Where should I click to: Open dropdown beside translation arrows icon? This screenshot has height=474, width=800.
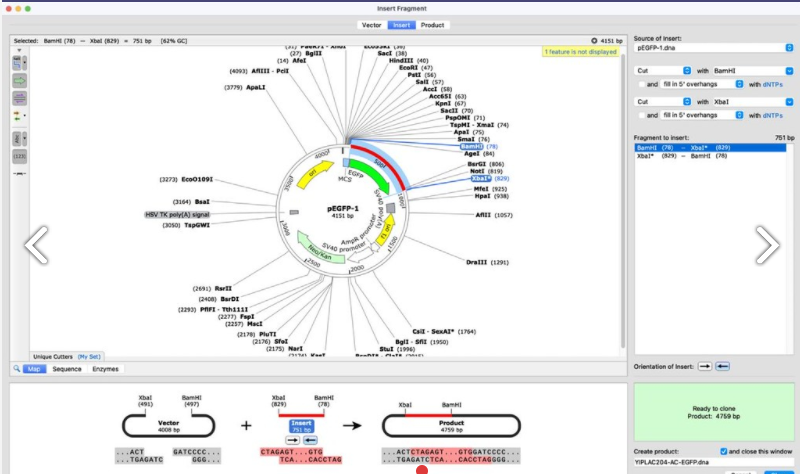(x=24, y=116)
